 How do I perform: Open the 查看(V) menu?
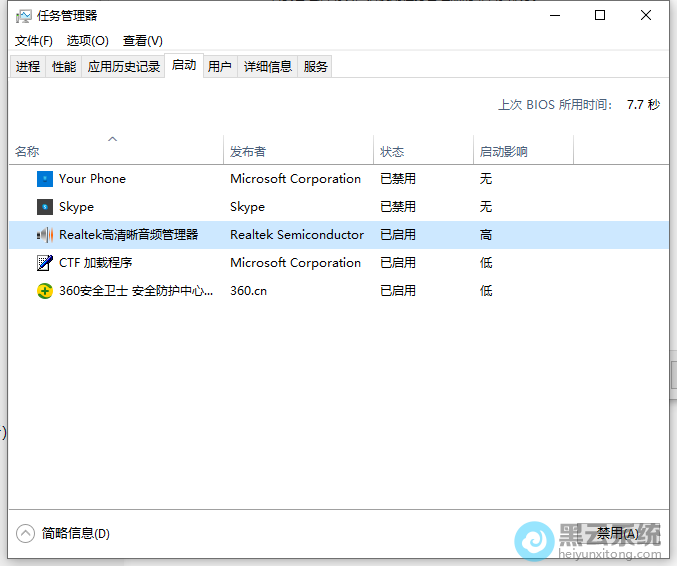click(x=142, y=41)
